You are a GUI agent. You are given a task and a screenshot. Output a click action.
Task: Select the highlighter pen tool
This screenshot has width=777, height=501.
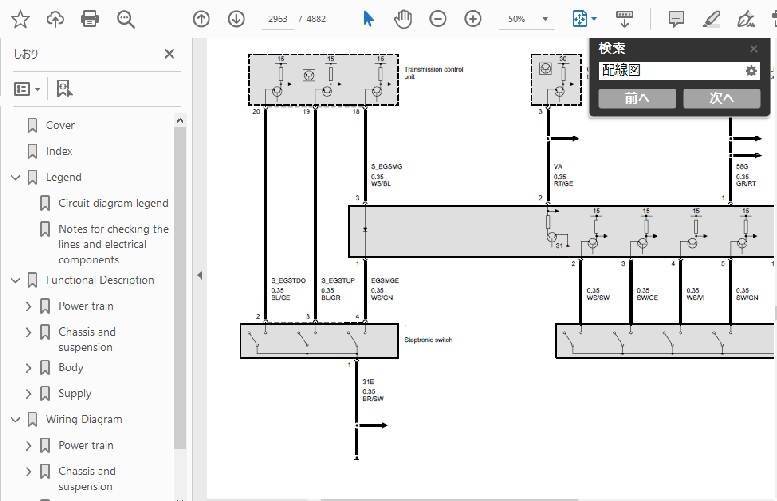(x=712, y=19)
